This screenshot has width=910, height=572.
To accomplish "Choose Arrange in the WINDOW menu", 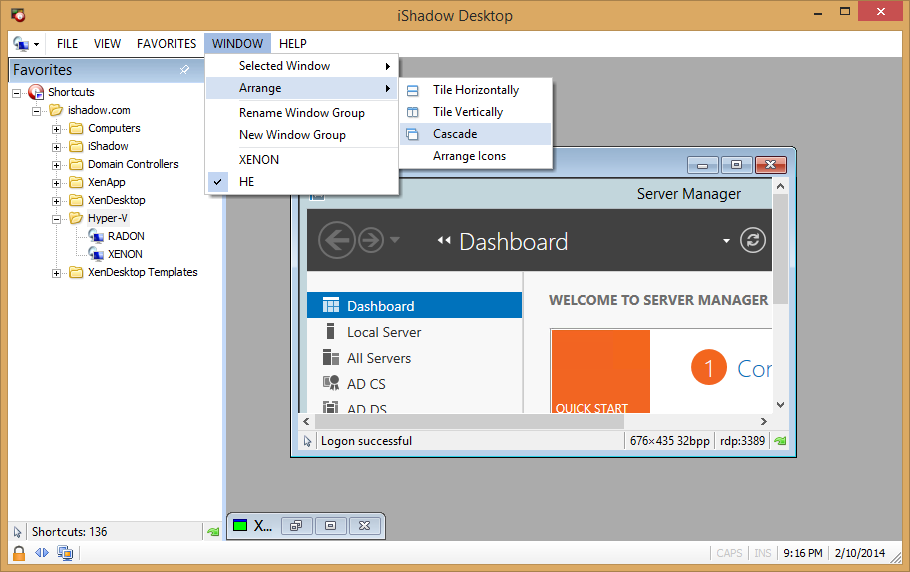I will [301, 88].
